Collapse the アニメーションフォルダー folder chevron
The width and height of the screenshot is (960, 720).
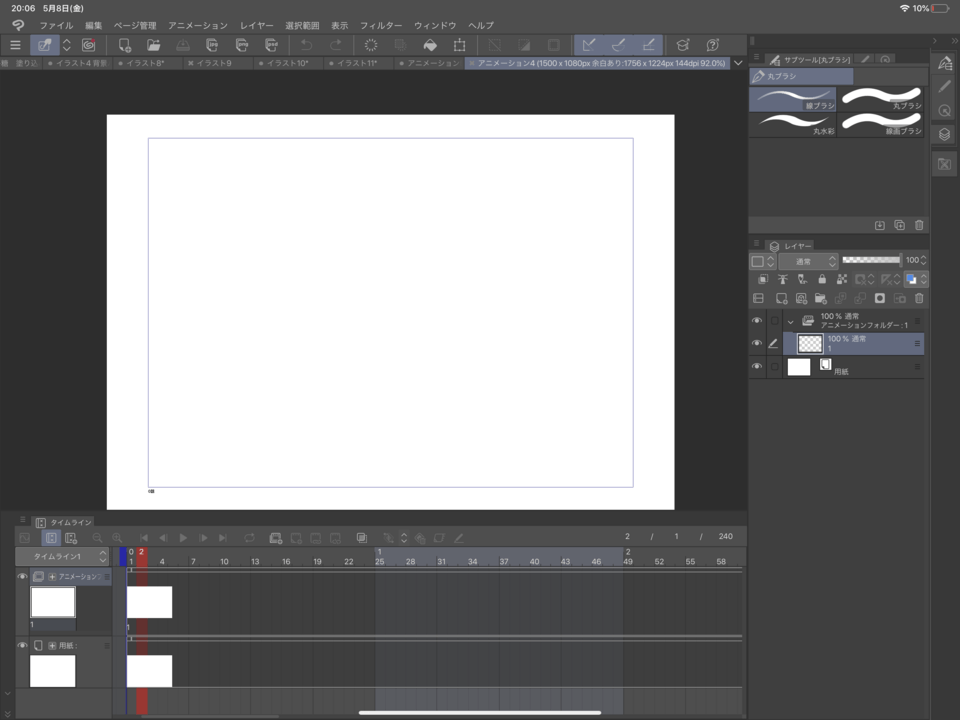click(790, 321)
